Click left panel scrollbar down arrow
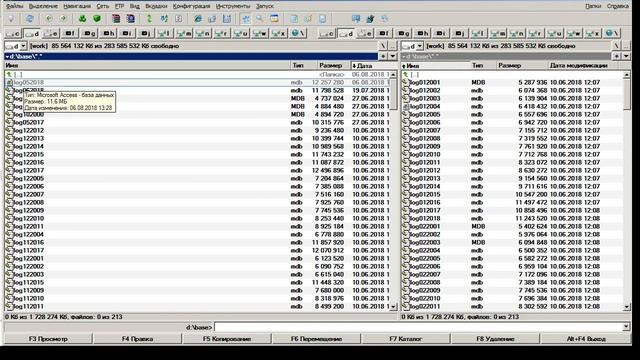The image size is (640, 360). 393,306
